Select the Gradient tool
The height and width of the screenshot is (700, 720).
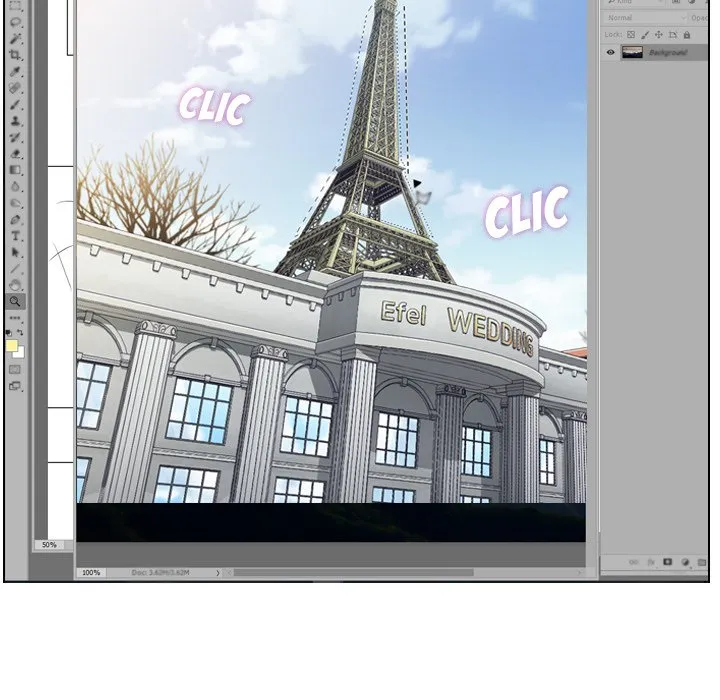pos(16,169)
